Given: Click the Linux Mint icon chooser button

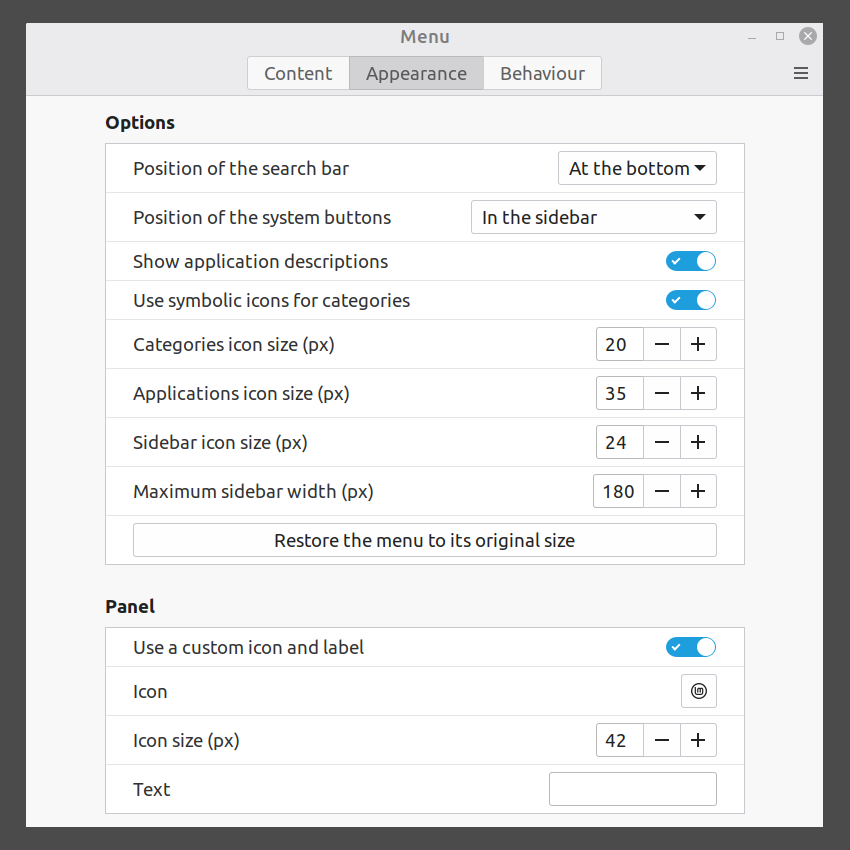Looking at the screenshot, I should [x=698, y=691].
